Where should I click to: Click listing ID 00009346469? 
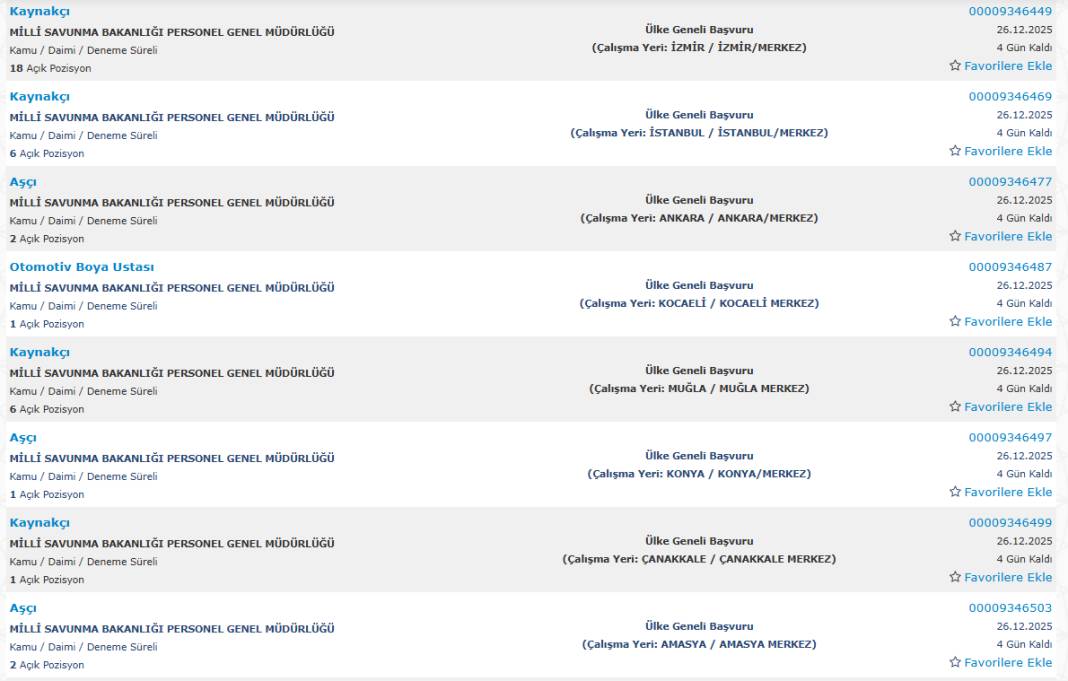point(1010,97)
